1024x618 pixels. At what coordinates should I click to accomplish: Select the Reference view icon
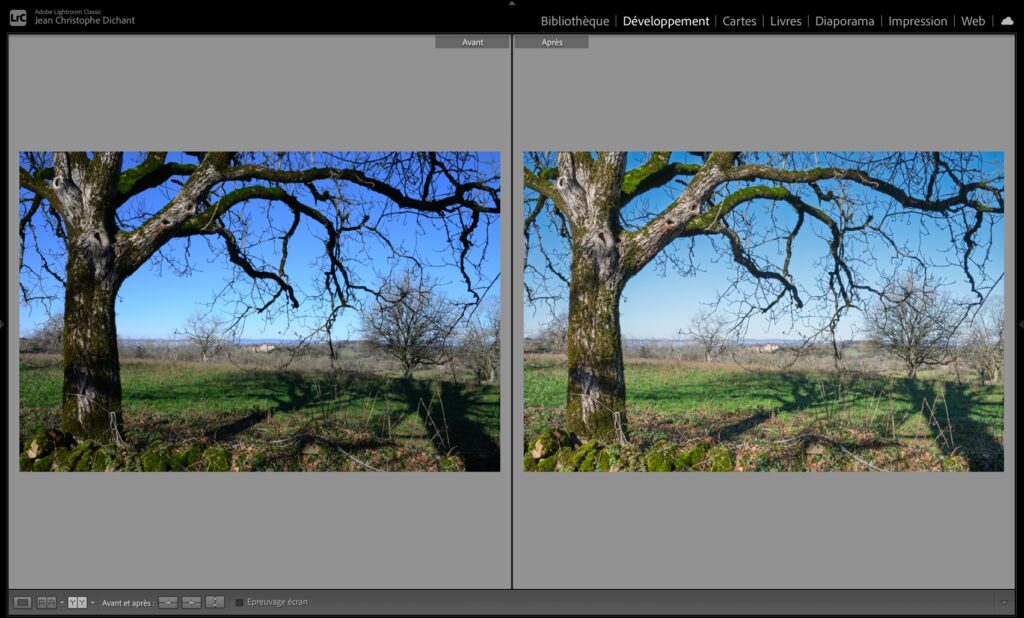[x=45, y=601]
